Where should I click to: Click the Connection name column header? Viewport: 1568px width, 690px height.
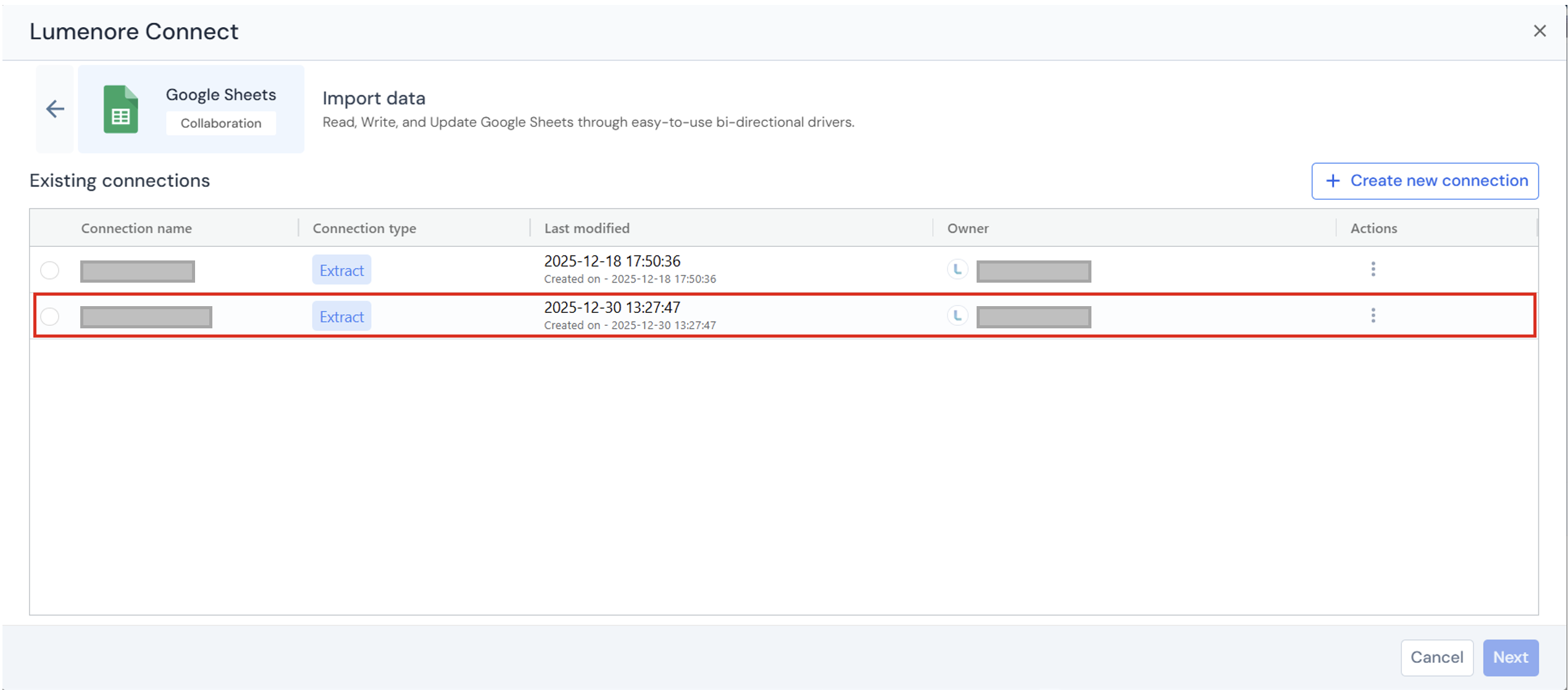click(x=136, y=228)
